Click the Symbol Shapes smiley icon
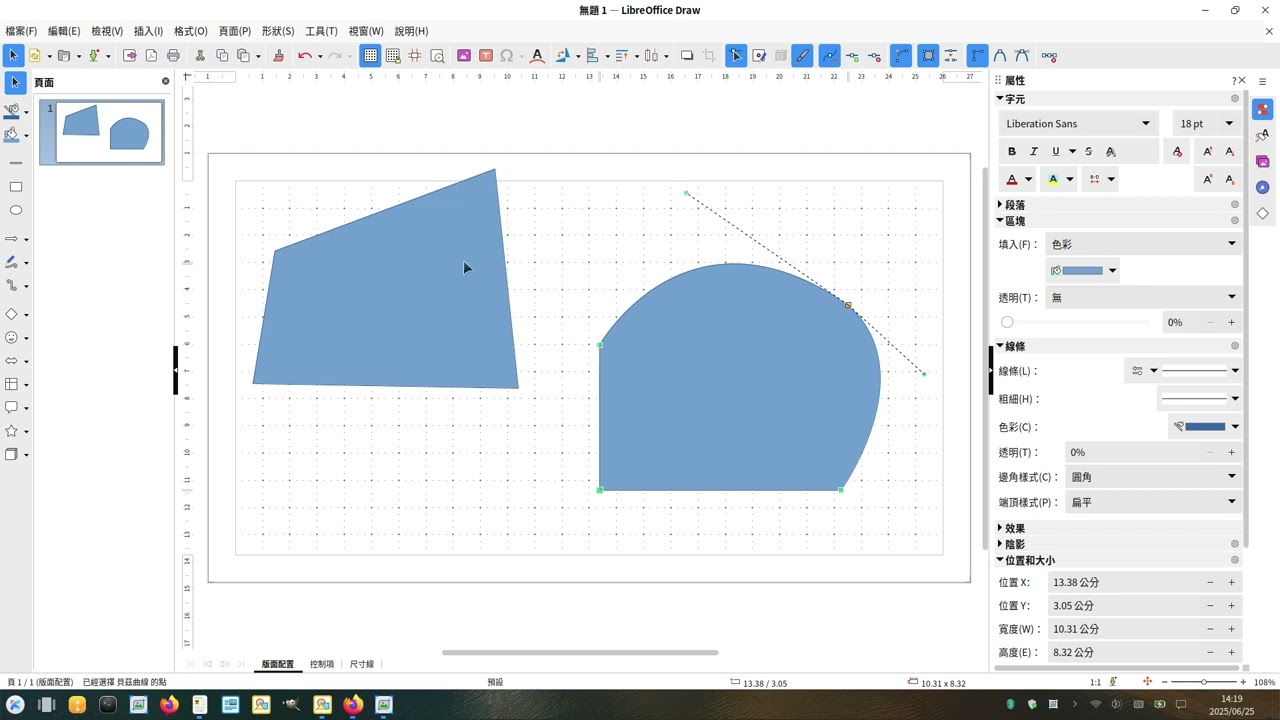1280x720 pixels. (x=12, y=338)
